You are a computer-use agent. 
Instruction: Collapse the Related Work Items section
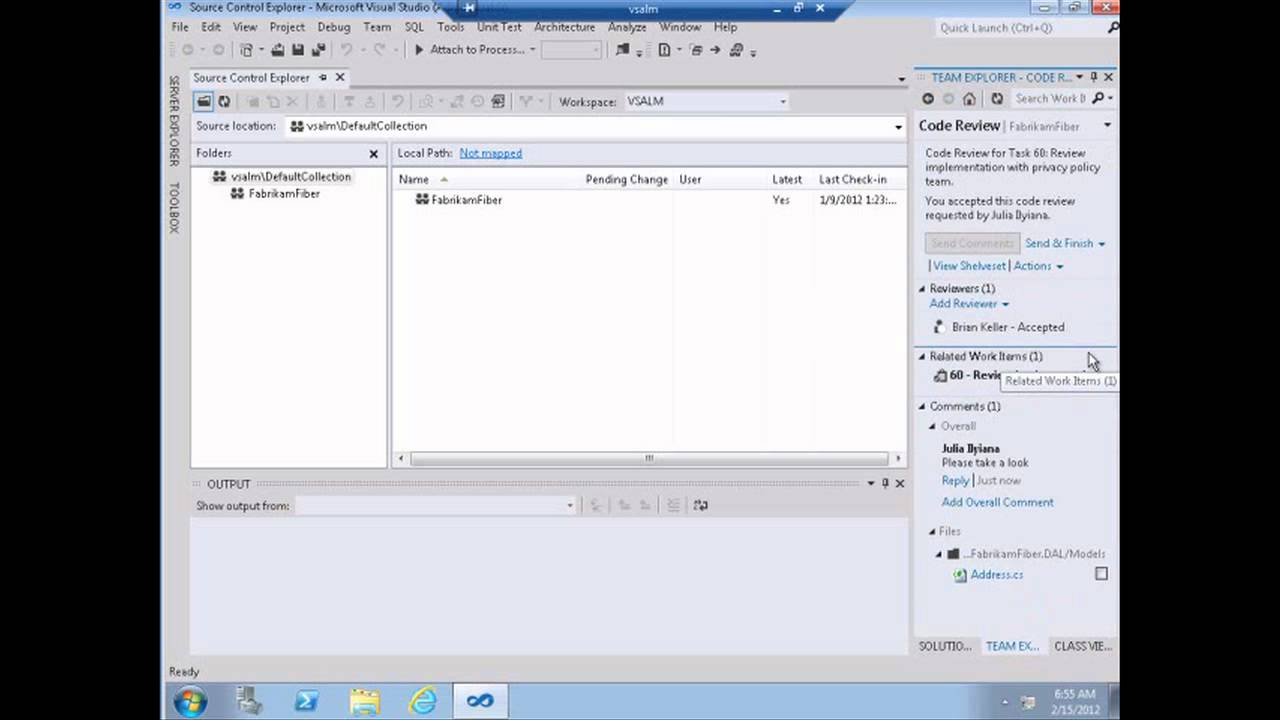(x=922, y=357)
